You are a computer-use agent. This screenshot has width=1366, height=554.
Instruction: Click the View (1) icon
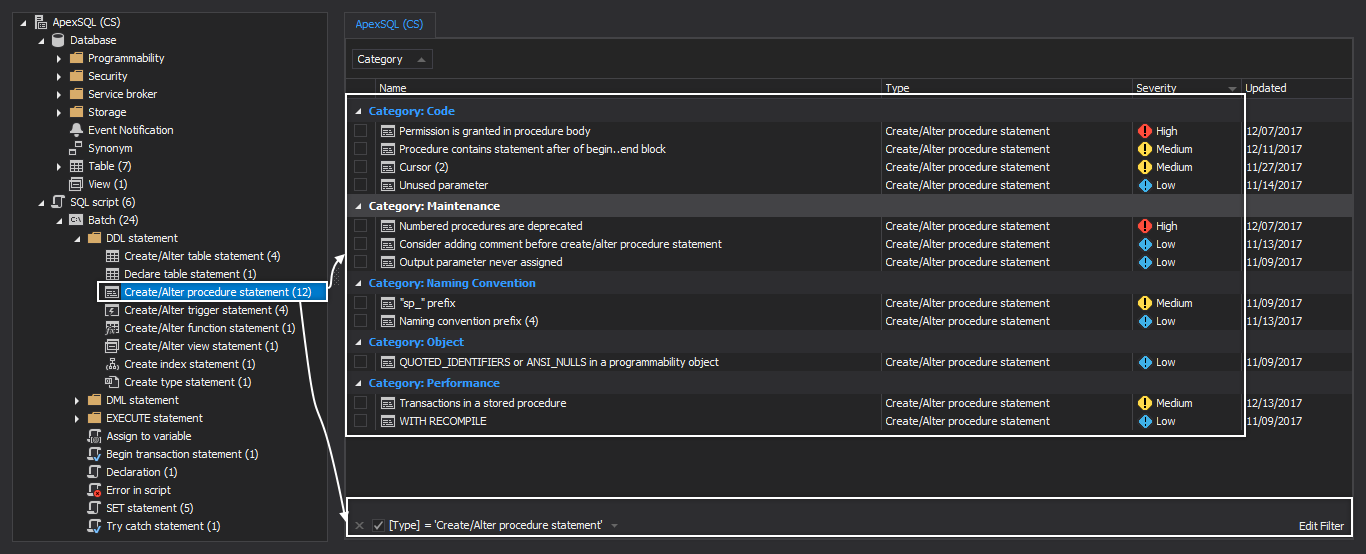pyautogui.click(x=76, y=184)
